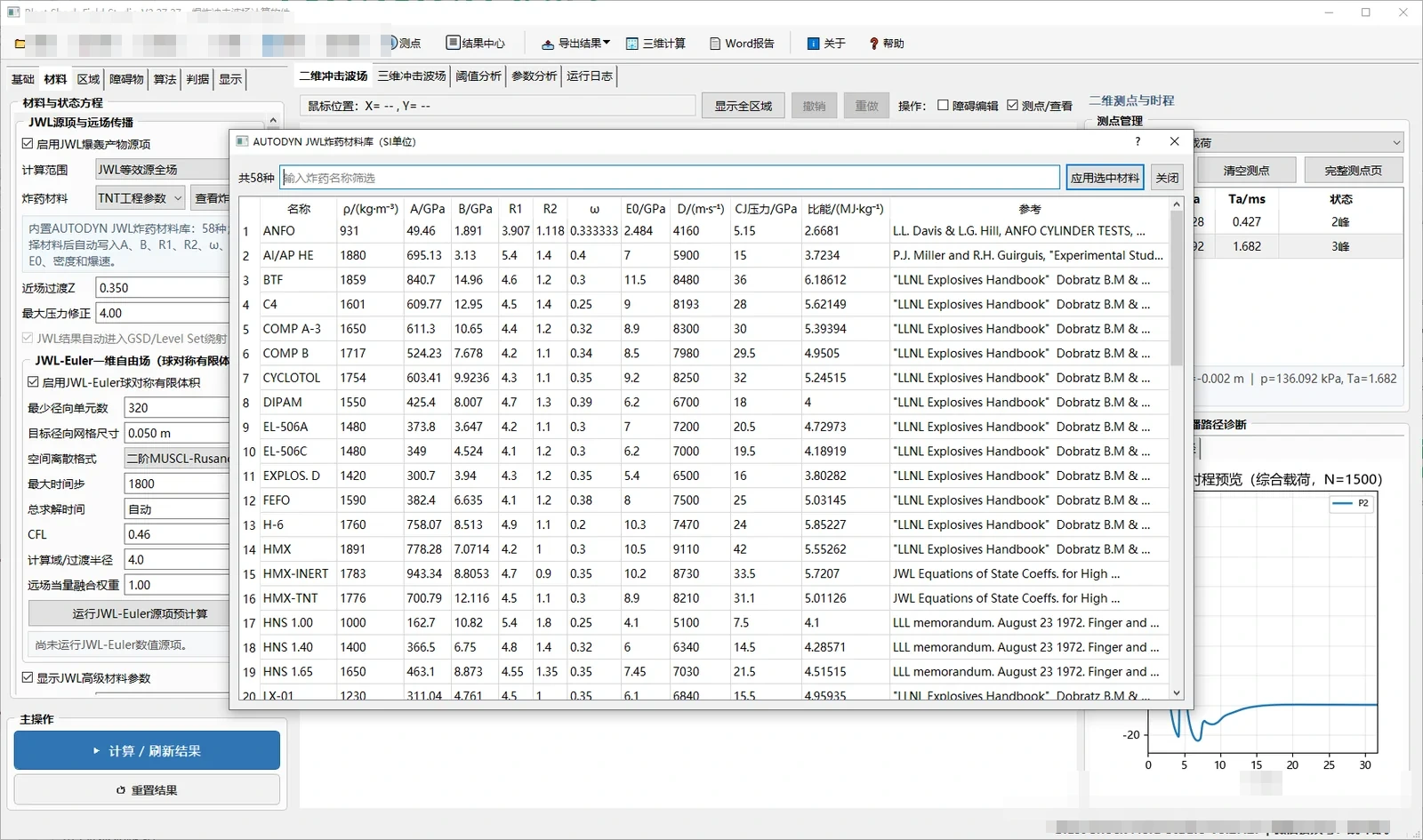
Task: Click the CJ压力/GPa column header
Action: click(x=766, y=209)
